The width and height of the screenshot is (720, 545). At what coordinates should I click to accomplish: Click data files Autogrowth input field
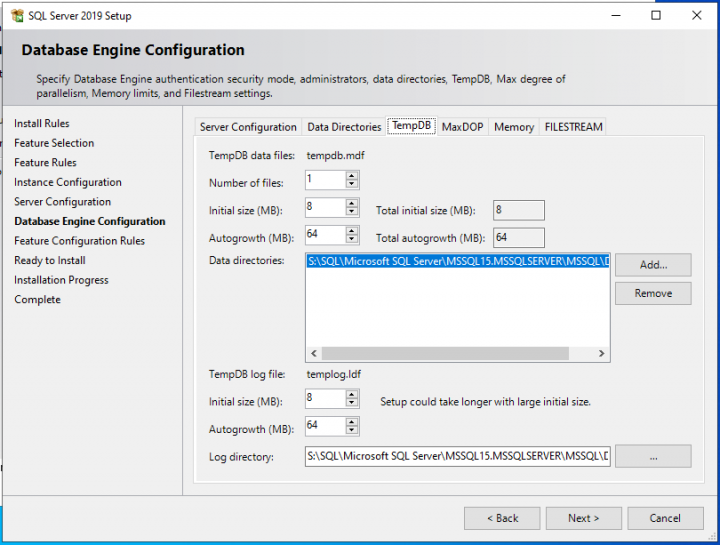pyautogui.click(x=326, y=235)
